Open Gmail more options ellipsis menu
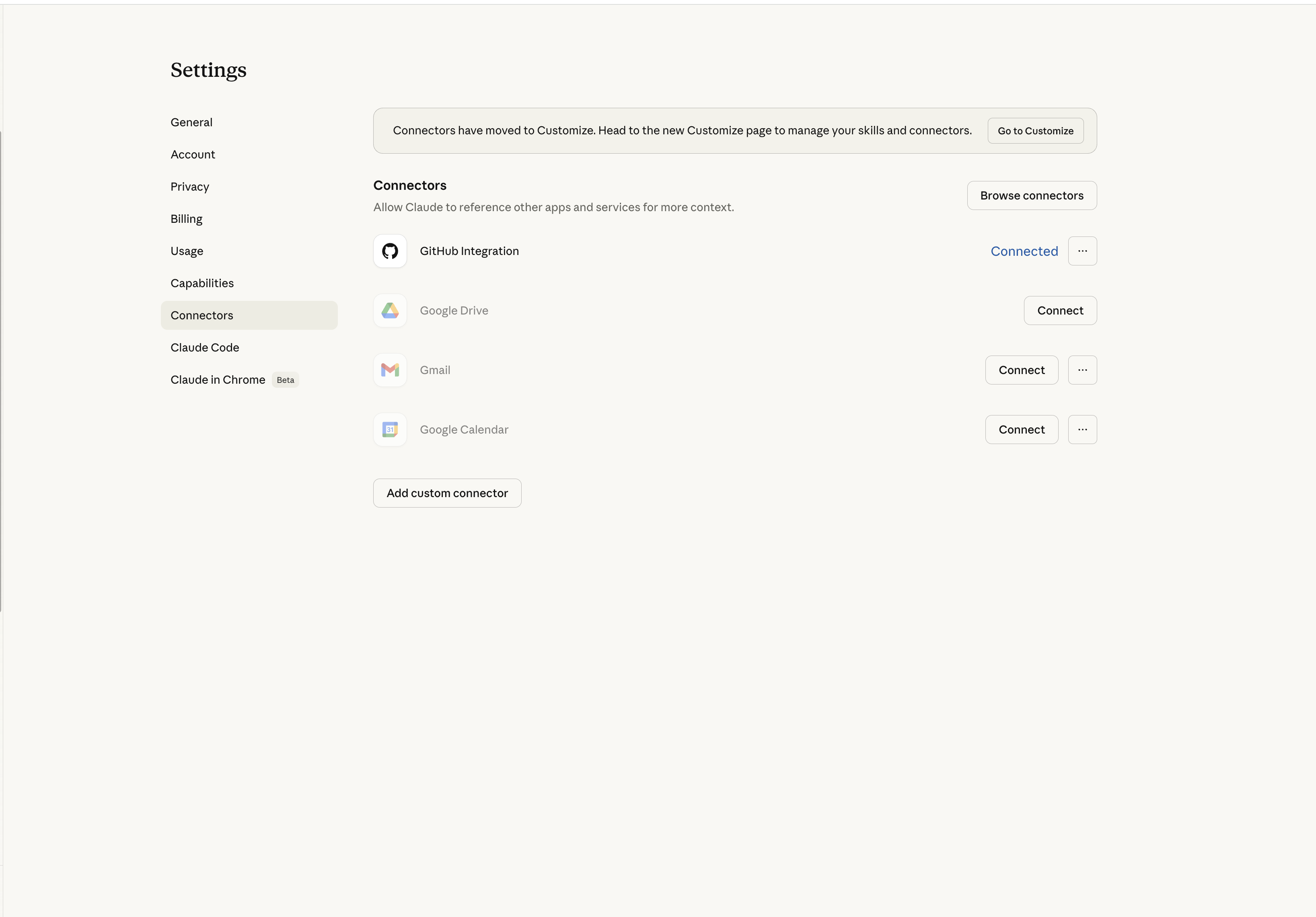This screenshot has height=917, width=1316. click(1082, 370)
